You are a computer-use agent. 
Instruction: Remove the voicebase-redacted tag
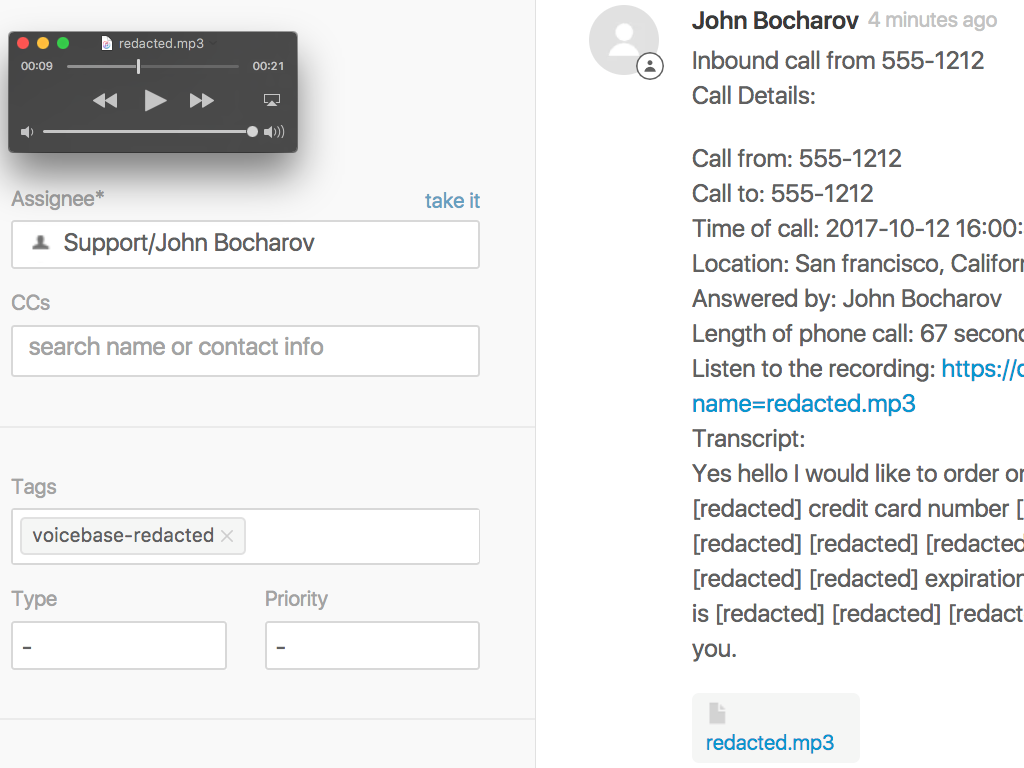coord(227,536)
